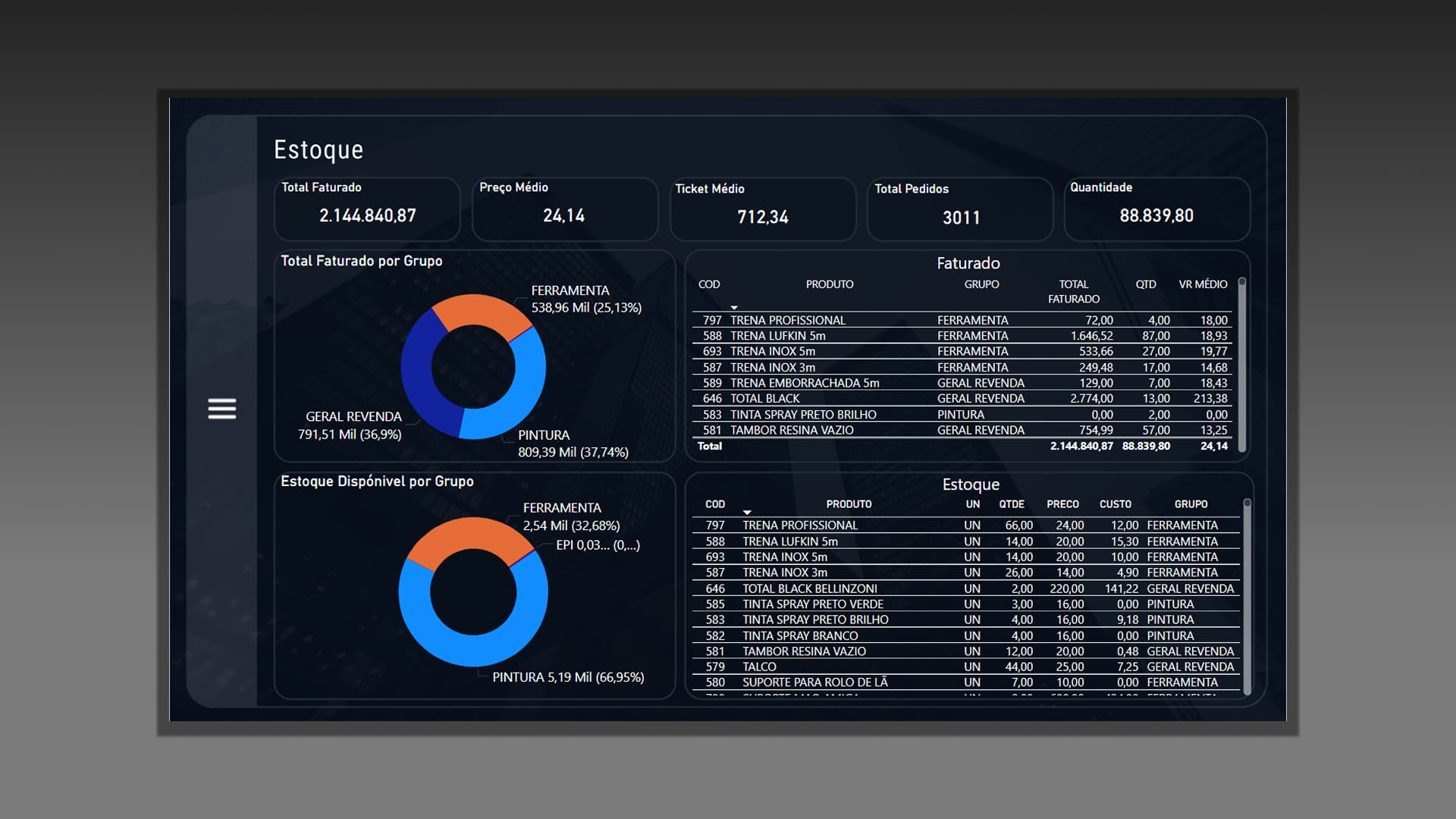Select TRENA EMBORRACHADA 5m row
The height and width of the screenshot is (819, 1456).
(962, 383)
